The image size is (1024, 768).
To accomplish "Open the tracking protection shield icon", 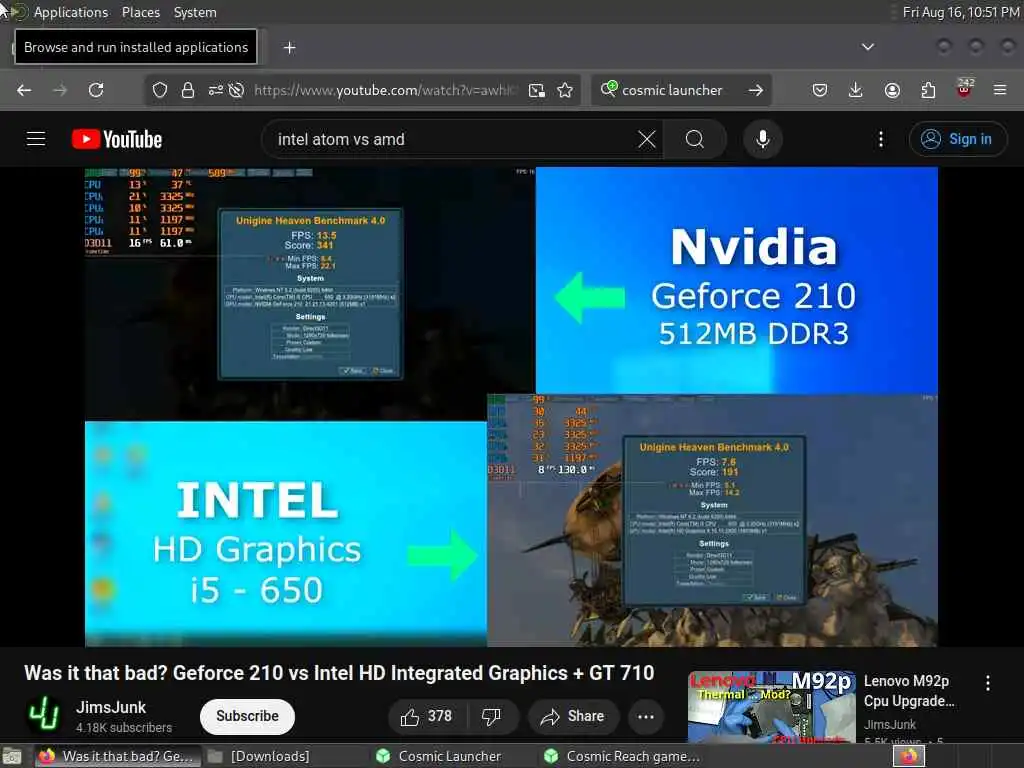I will tap(160, 90).
